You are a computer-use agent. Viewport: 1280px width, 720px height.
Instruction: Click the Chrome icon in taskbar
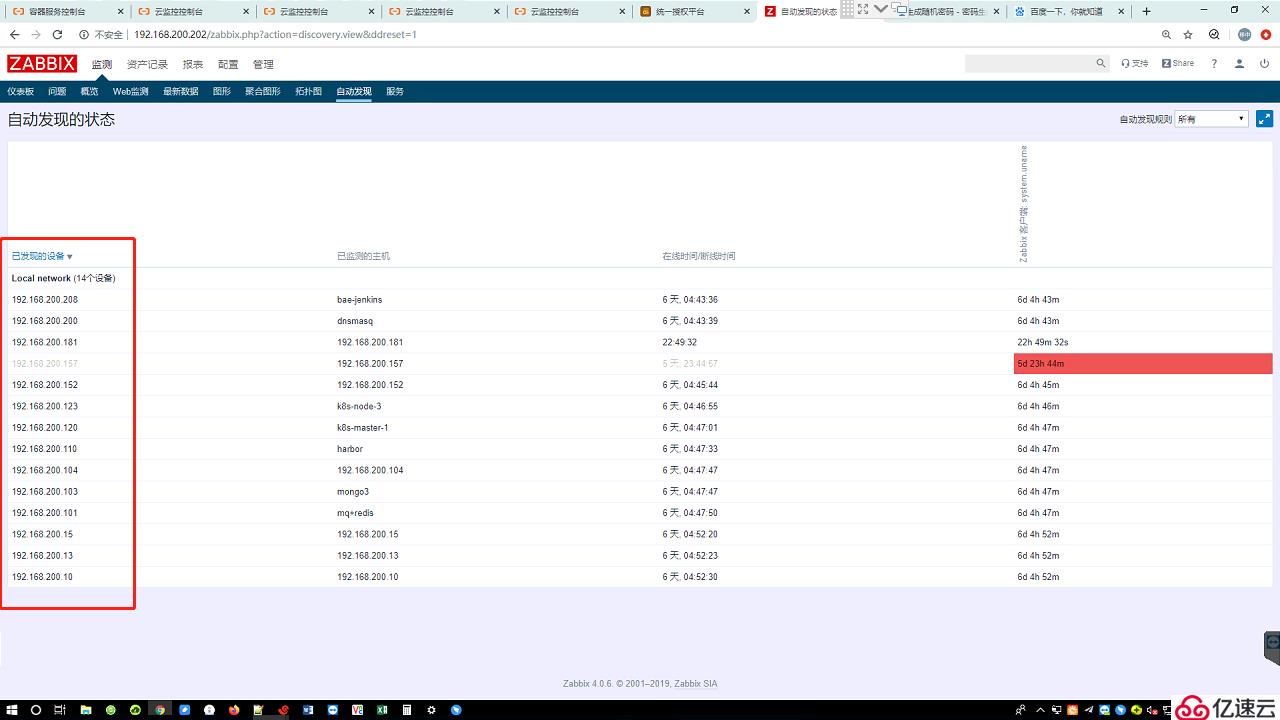coord(159,709)
